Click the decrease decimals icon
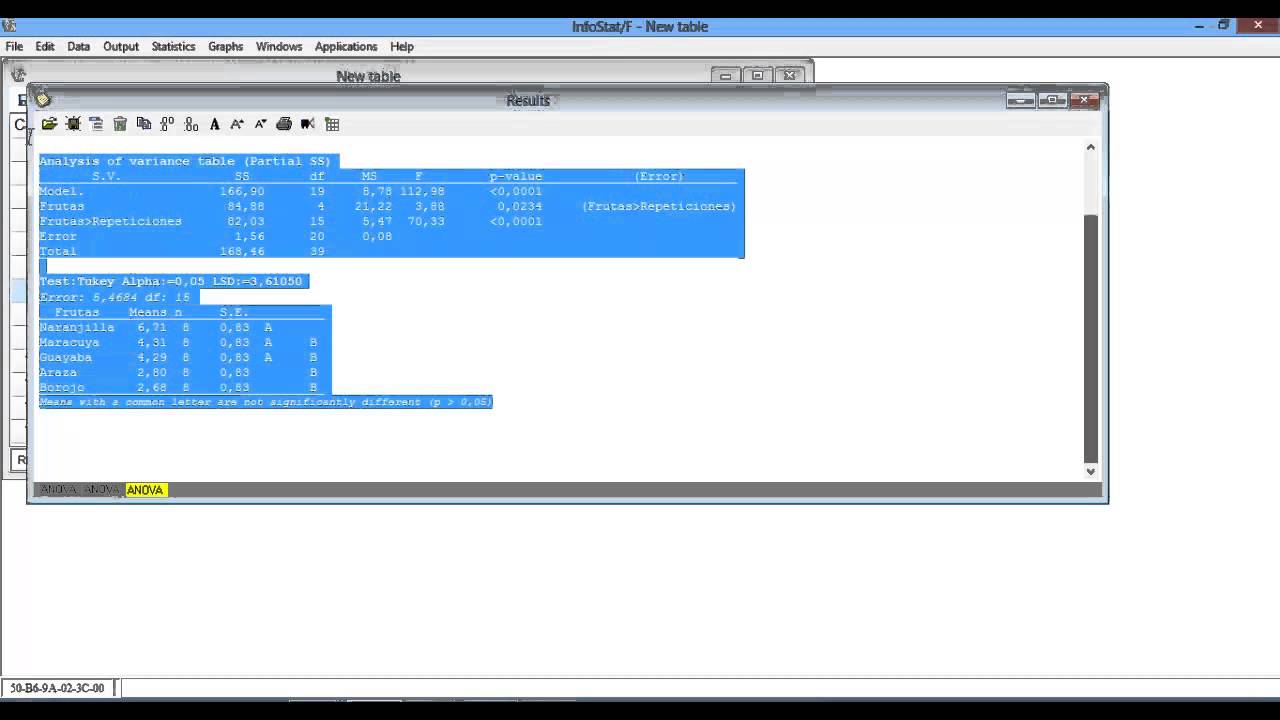Viewport: 1280px width, 720px height. click(x=191, y=124)
